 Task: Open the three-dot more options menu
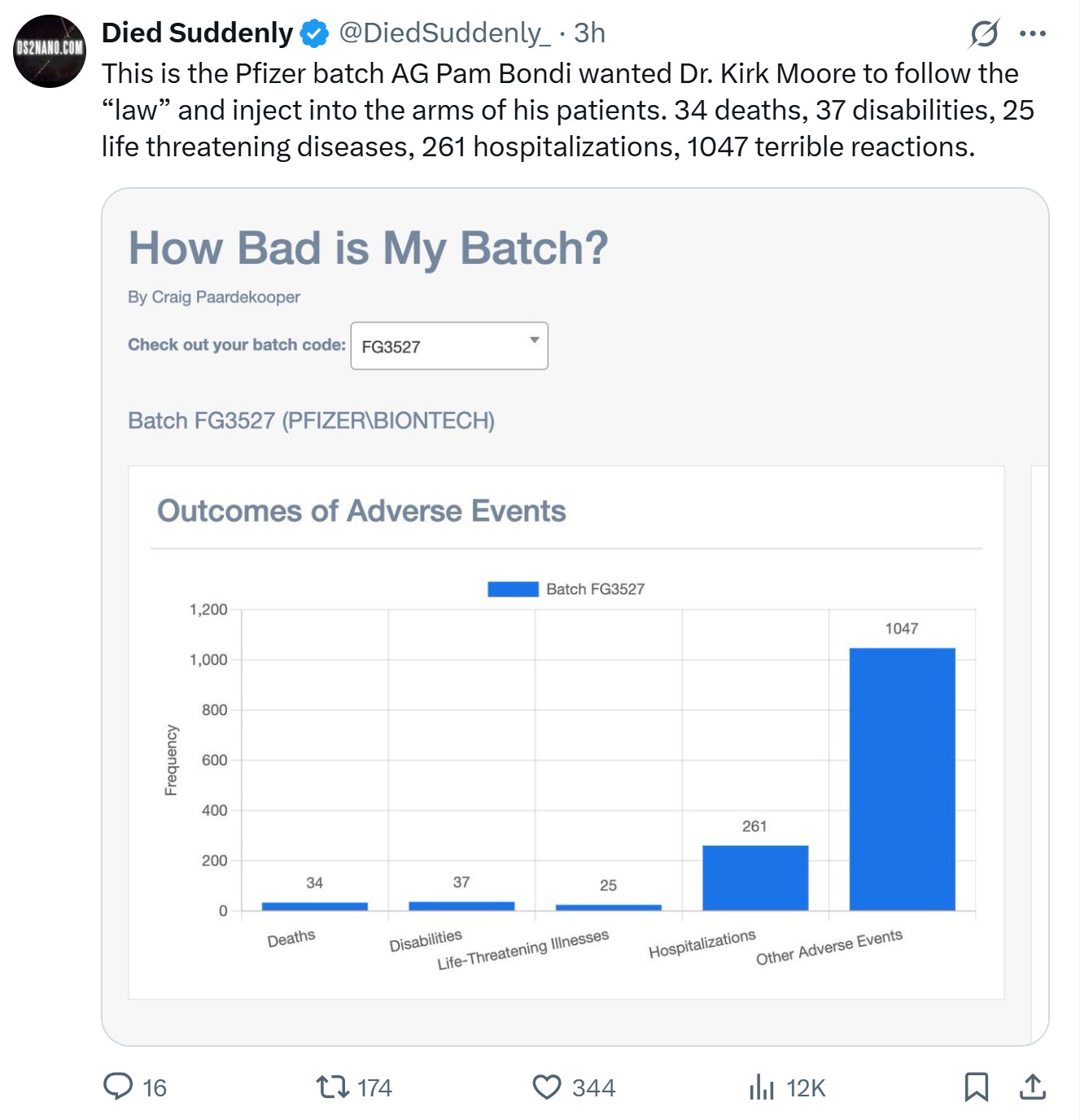pos(1033,33)
